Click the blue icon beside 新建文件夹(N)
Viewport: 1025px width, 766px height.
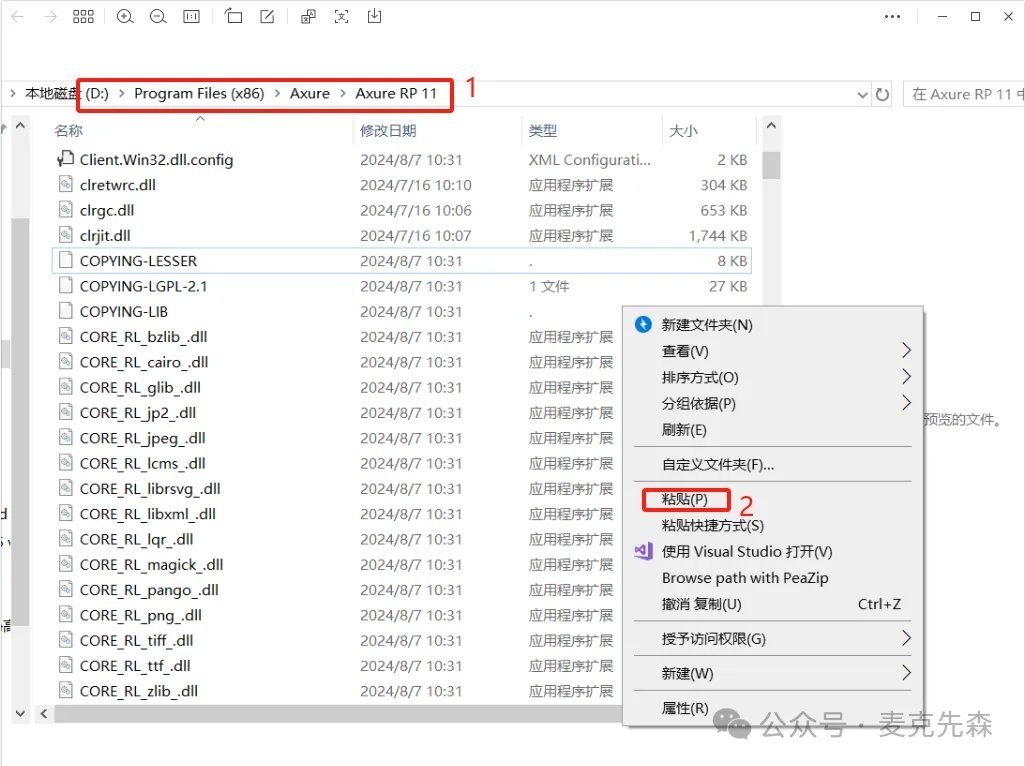(x=643, y=324)
